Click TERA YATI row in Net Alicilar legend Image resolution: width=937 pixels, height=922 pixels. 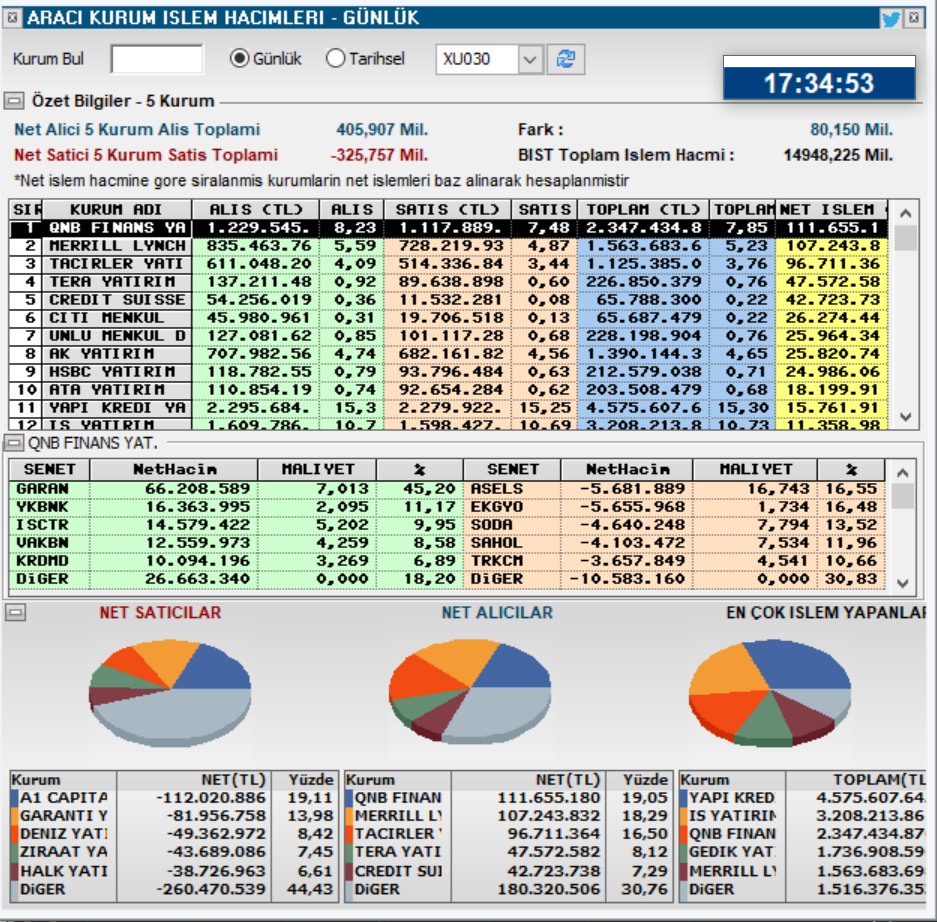pos(509,852)
